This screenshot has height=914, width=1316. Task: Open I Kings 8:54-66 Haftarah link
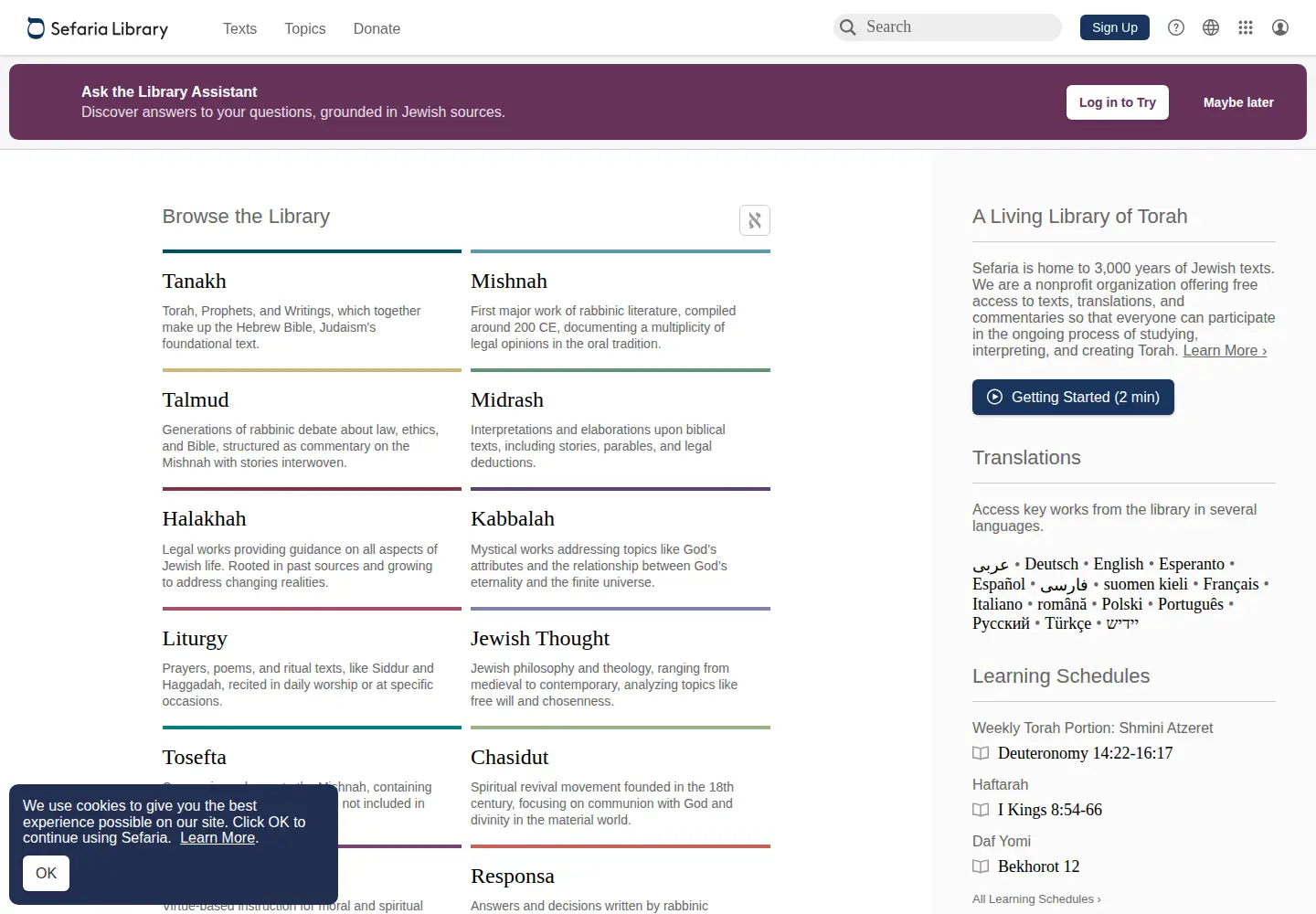(1050, 810)
